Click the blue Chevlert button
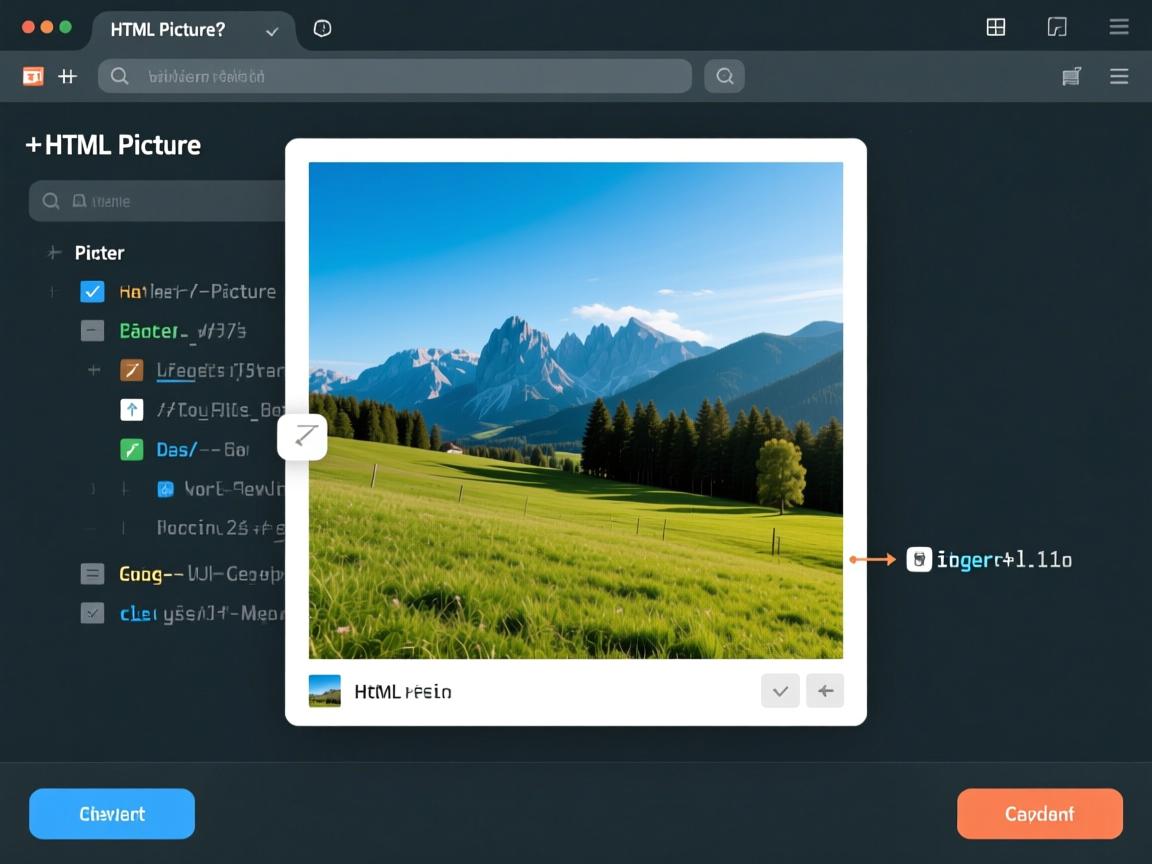Image resolution: width=1152 pixels, height=864 pixels. pyautogui.click(x=112, y=814)
